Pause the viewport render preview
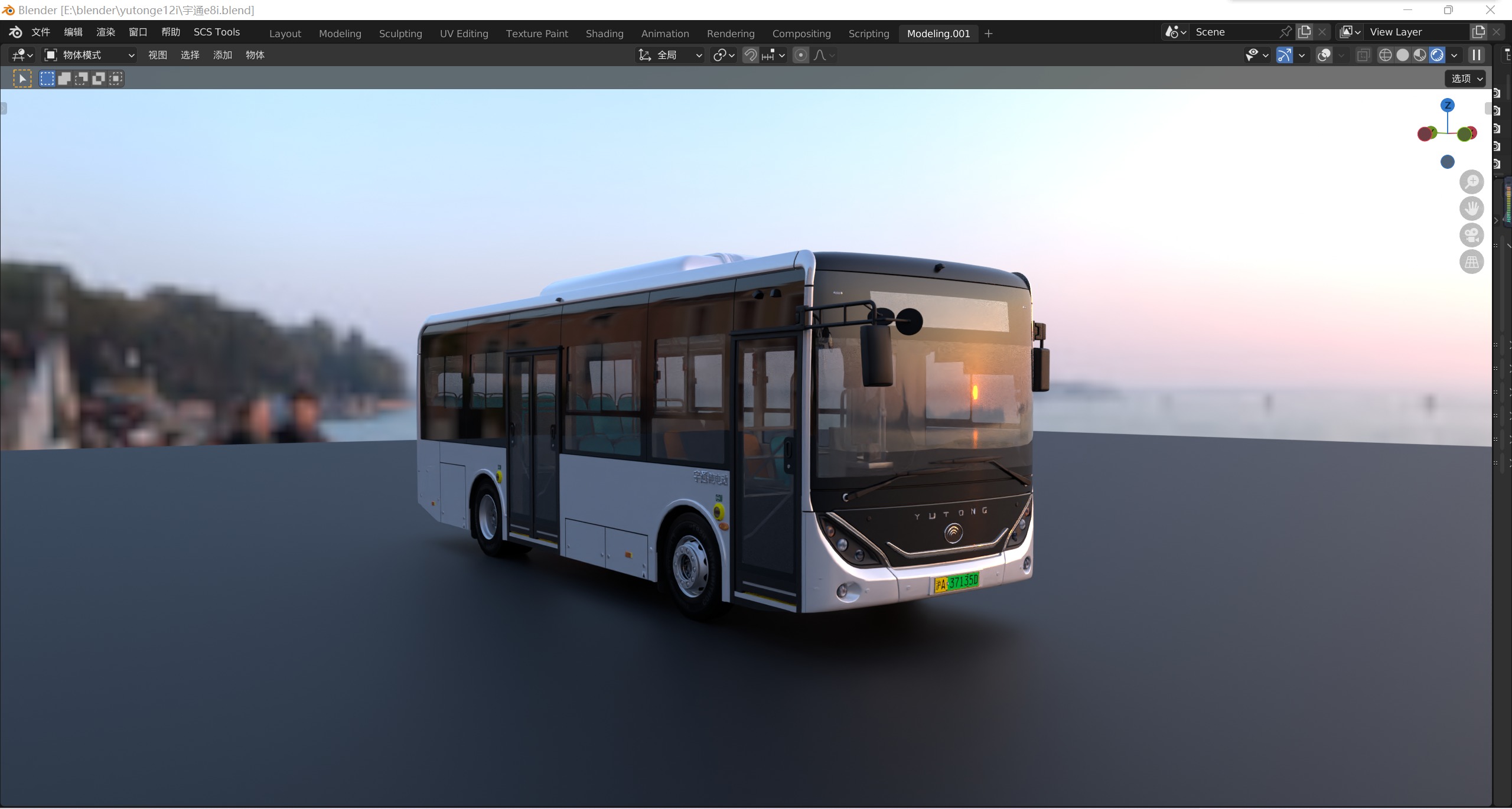The width and height of the screenshot is (1512, 809). (1477, 55)
